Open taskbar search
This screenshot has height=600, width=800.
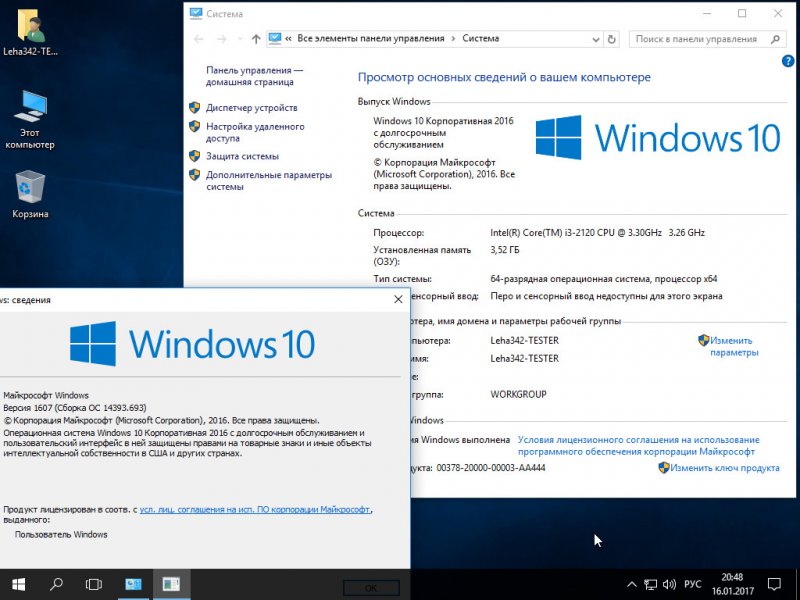click(x=56, y=584)
